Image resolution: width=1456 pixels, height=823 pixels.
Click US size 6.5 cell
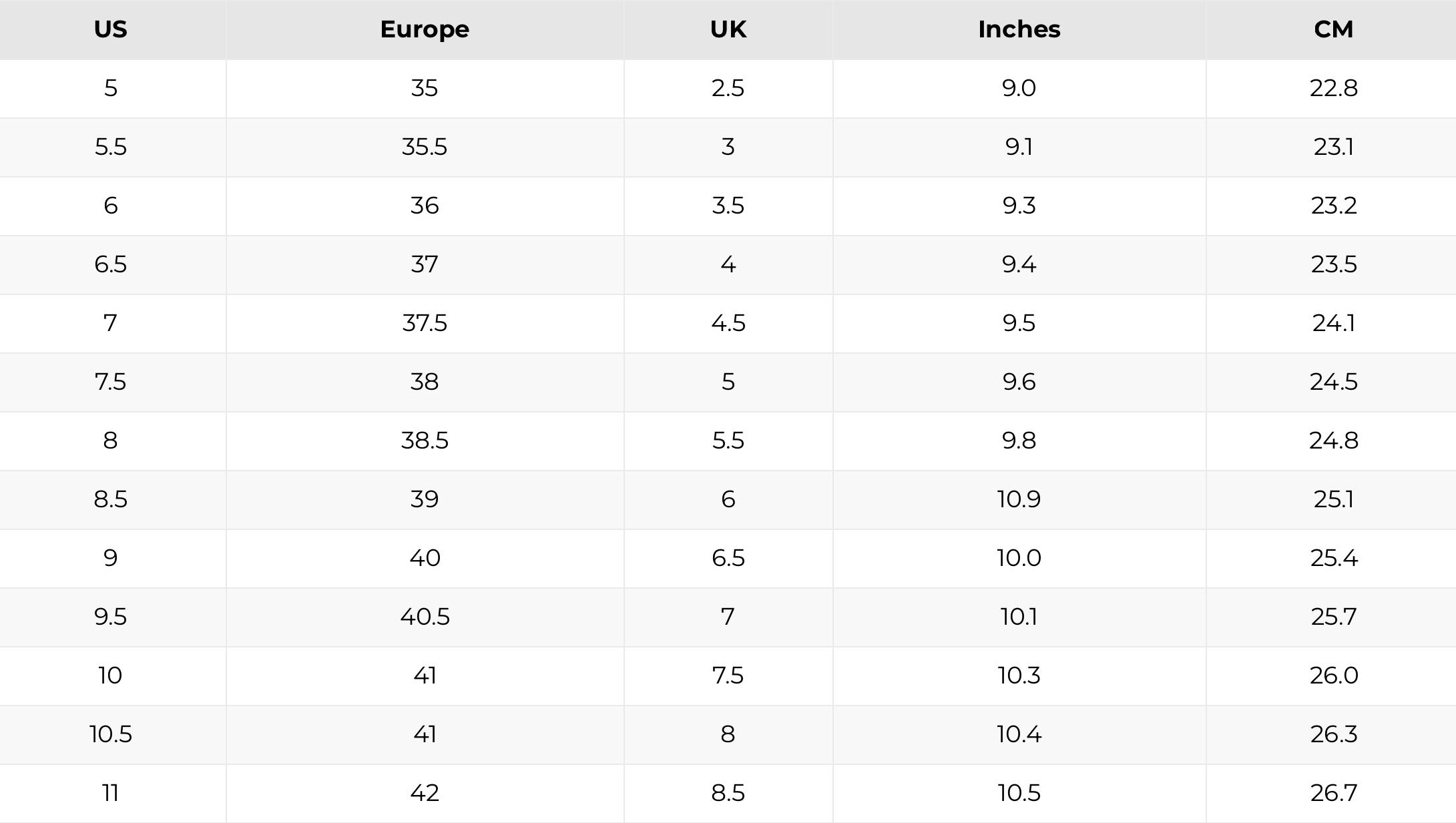point(110,264)
